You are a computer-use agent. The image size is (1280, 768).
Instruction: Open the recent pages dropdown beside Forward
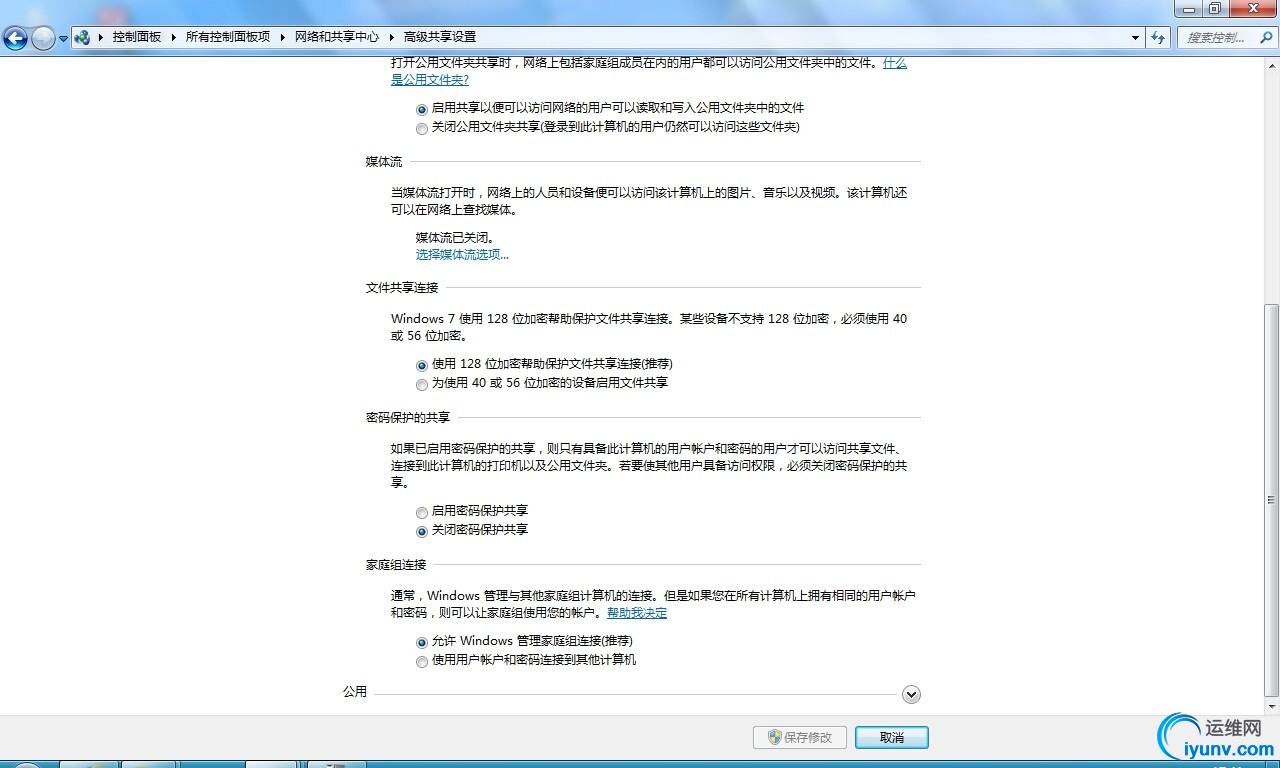click(x=64, y=38)
